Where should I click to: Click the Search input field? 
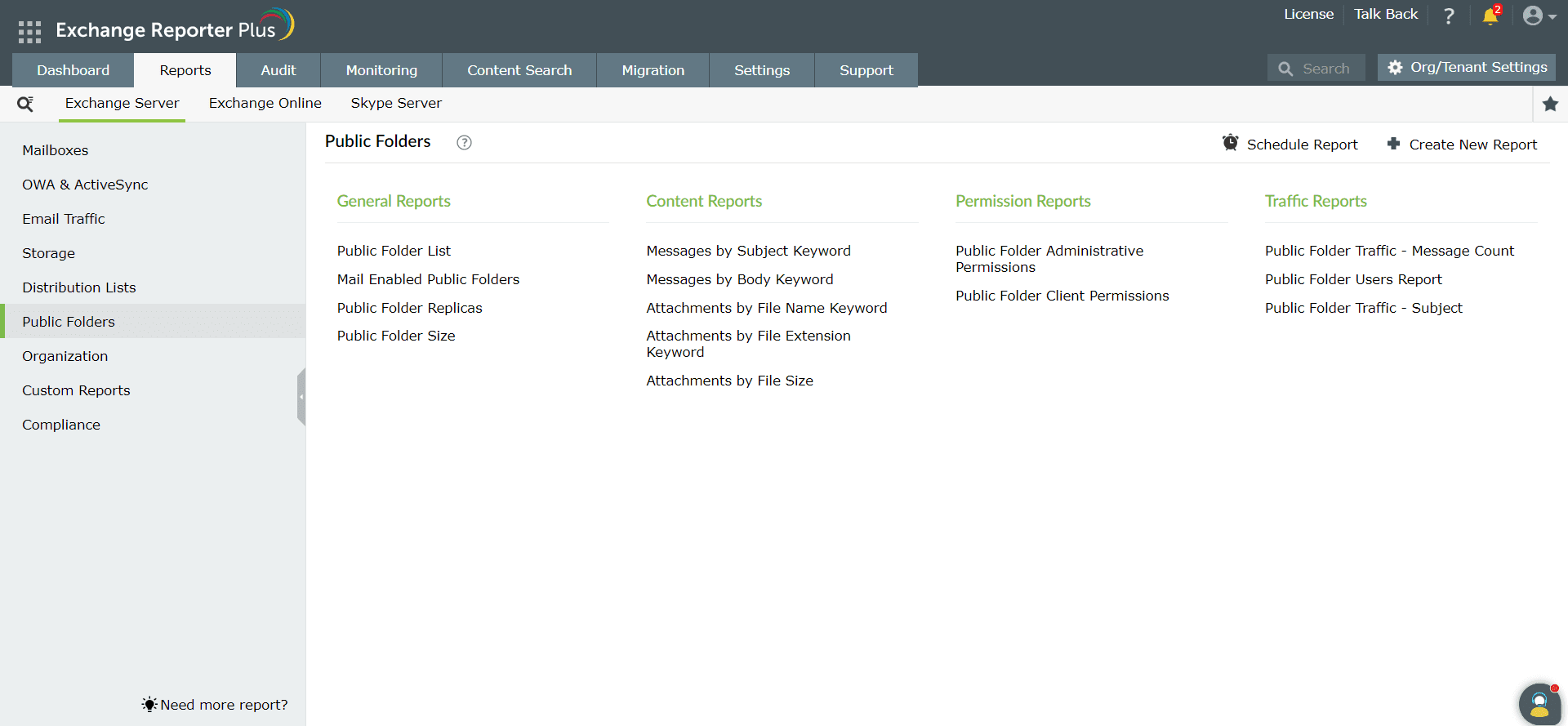click(x=1325, y=69)
